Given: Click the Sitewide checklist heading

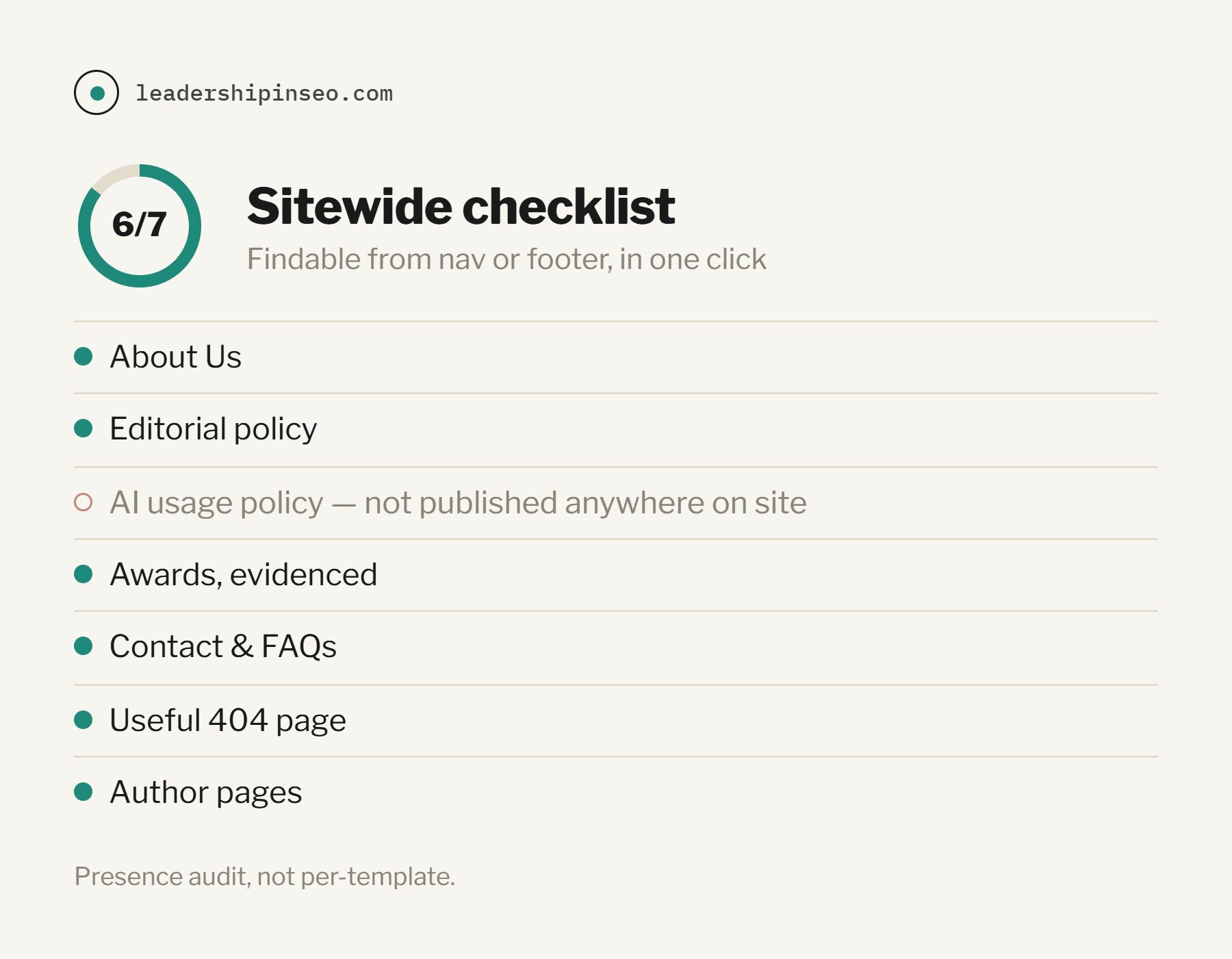Looking at the screenshot, I should point(461,206).
